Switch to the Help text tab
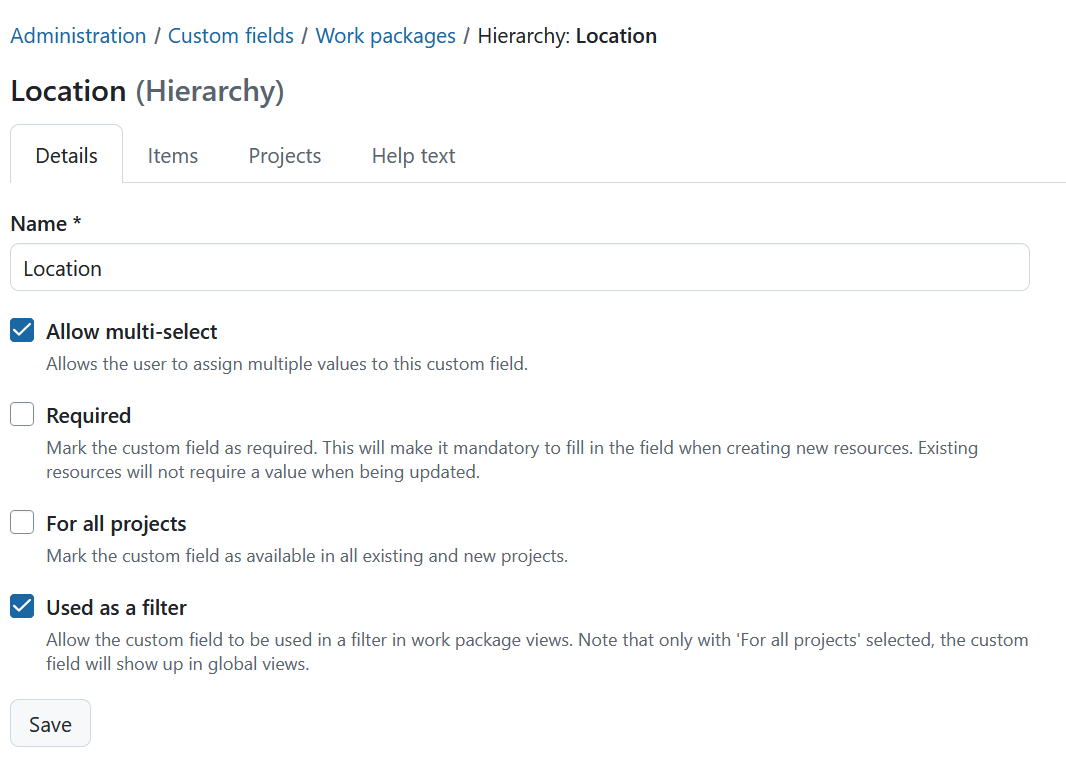Viewport: 1066px width, 759px height. [x=413, y=155]
